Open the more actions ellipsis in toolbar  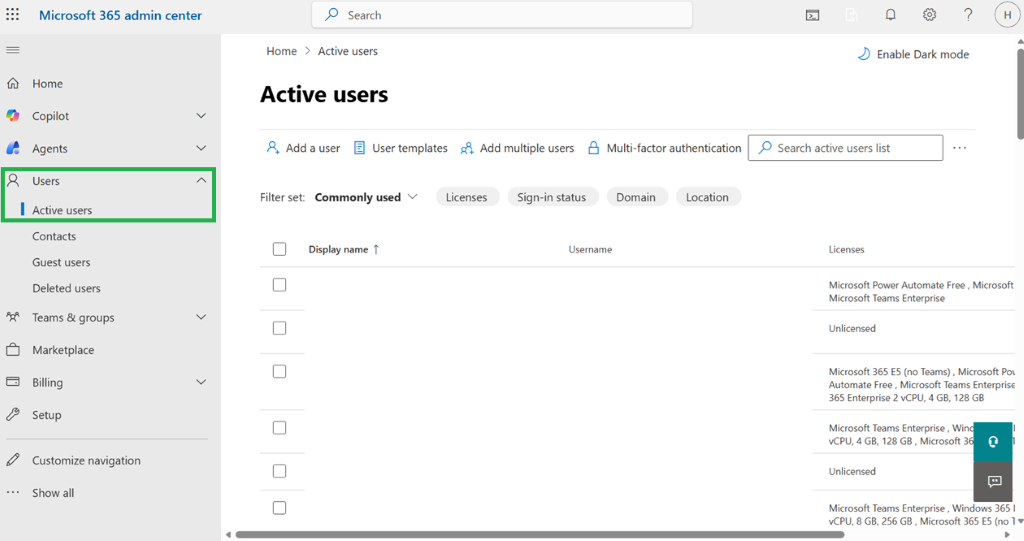[x=959, y=148]
